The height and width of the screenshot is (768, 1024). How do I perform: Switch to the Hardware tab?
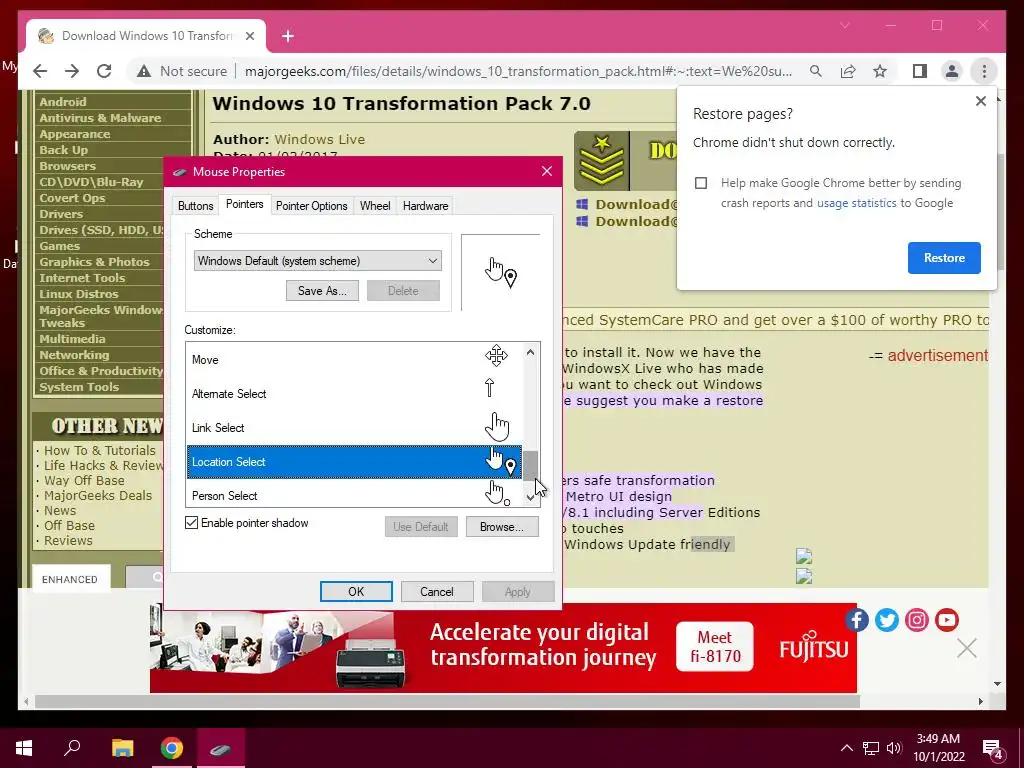425,206
